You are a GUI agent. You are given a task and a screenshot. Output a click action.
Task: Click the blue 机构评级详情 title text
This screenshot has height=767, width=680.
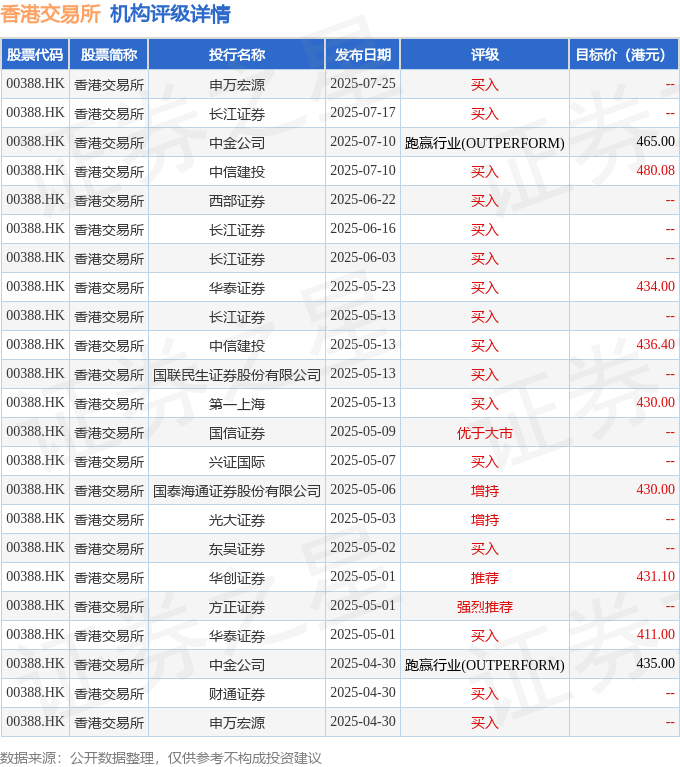coord(170,14)
